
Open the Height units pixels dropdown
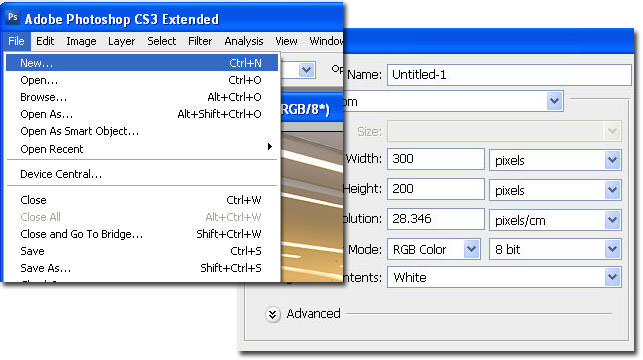point(555,190)
